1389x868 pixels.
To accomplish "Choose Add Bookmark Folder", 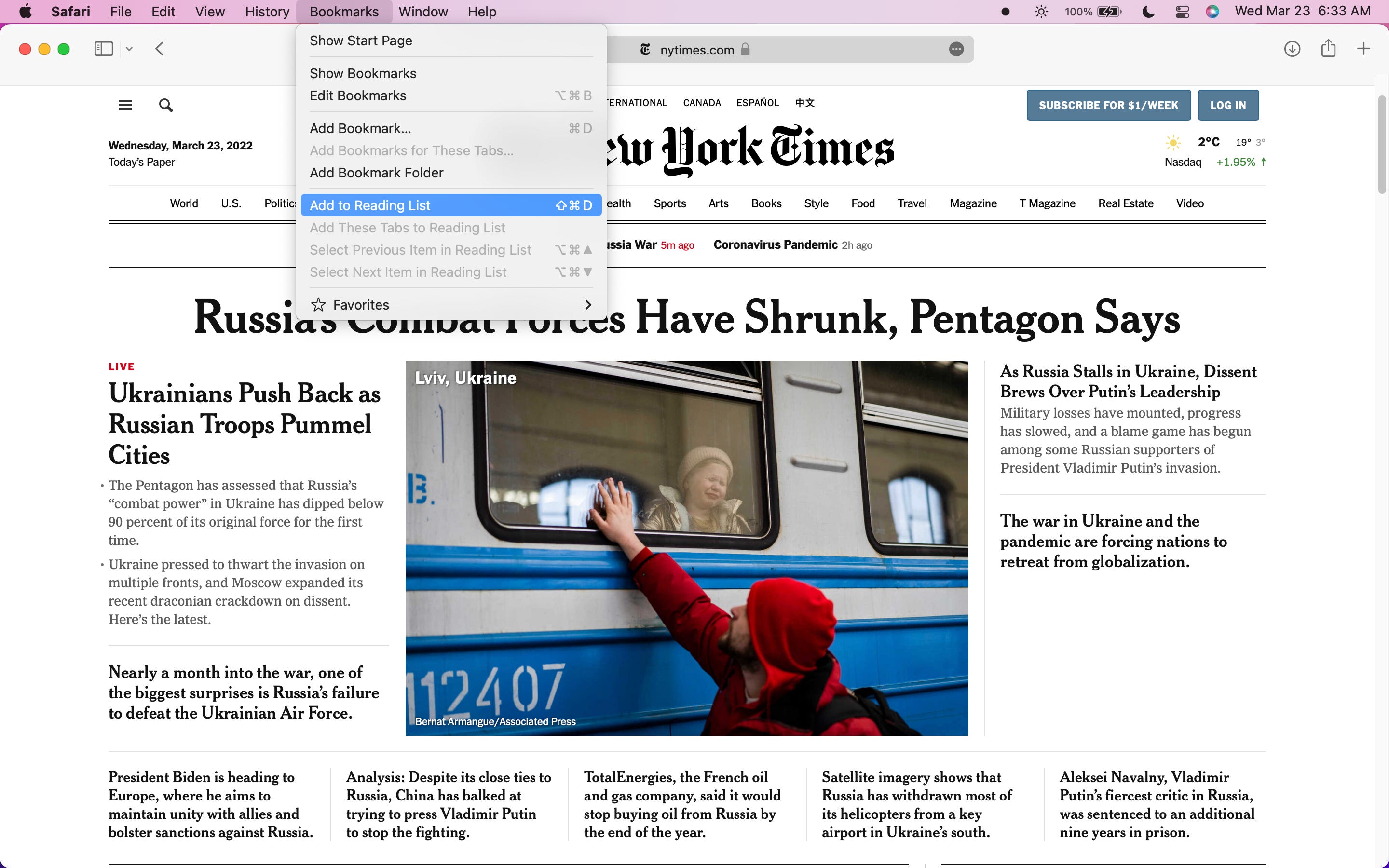I will (x=451, y=173).
